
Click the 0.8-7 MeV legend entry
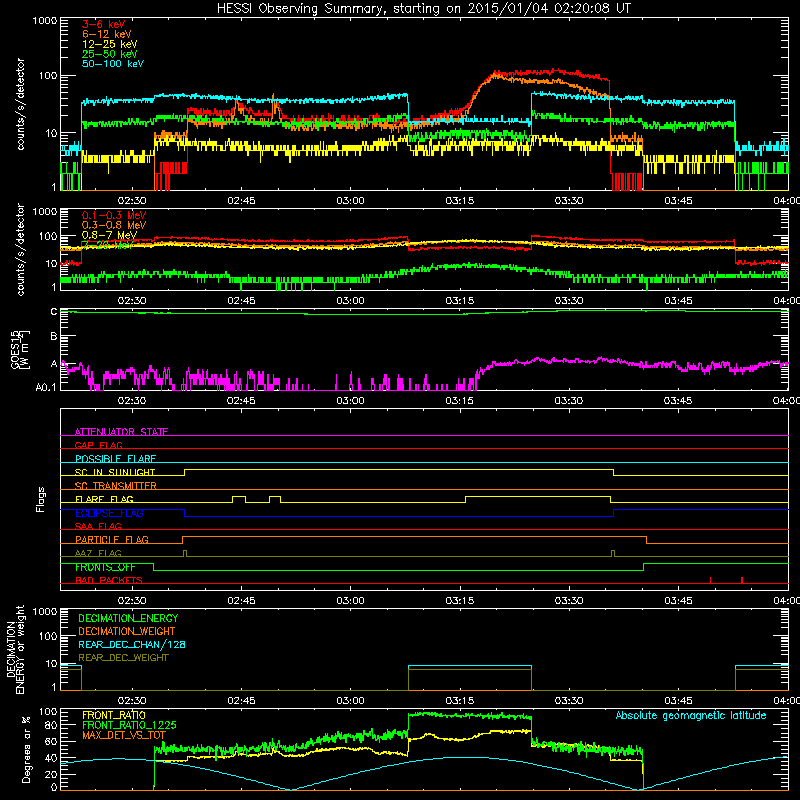pos(109,235)
